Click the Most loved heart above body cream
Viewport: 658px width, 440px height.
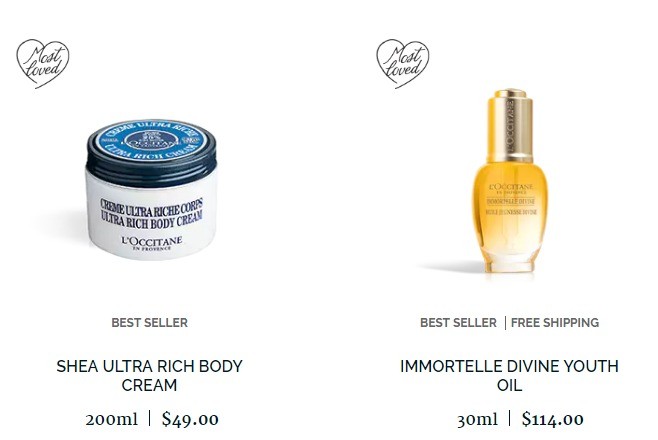[x=43, y=63]
